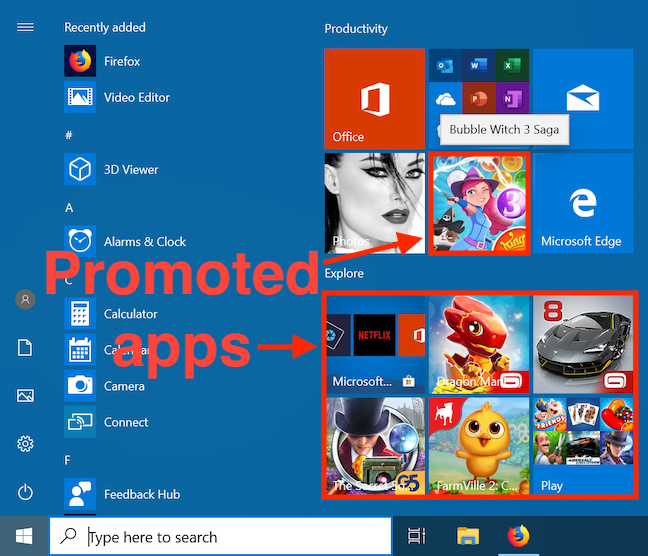Open the Productivity tile group header
This screenshot has width=648, height=556.
point(356,29)
